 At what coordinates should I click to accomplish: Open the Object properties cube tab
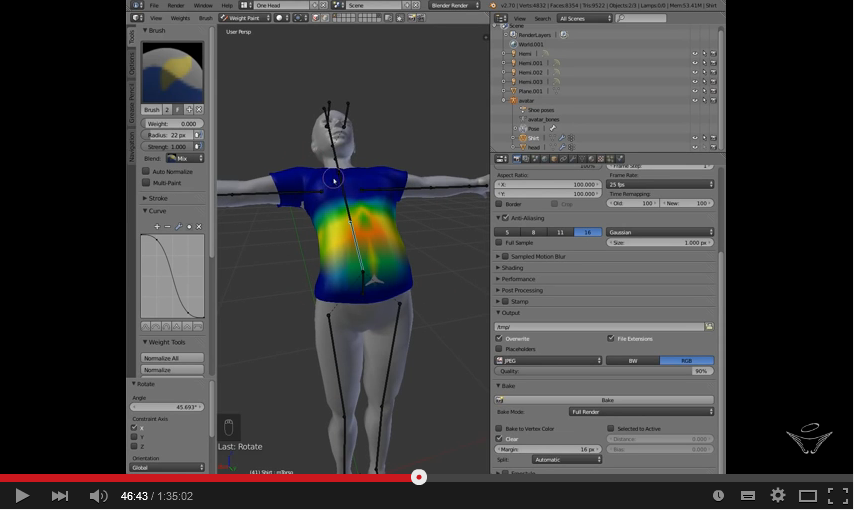coord(554,159)
